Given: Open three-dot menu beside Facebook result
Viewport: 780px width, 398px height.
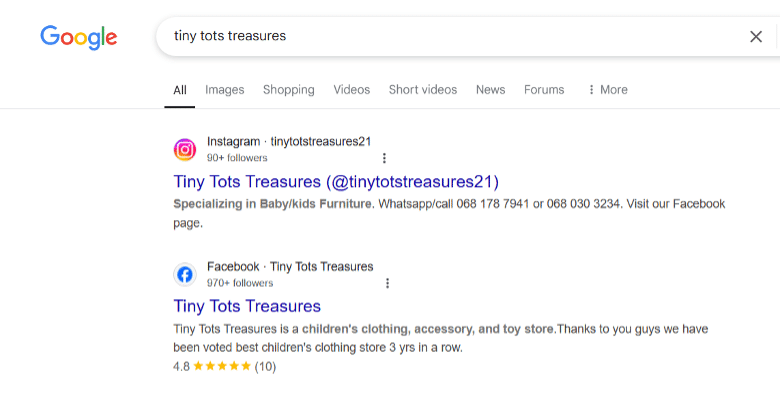Looking at the screenshot, I should (388, 283).
